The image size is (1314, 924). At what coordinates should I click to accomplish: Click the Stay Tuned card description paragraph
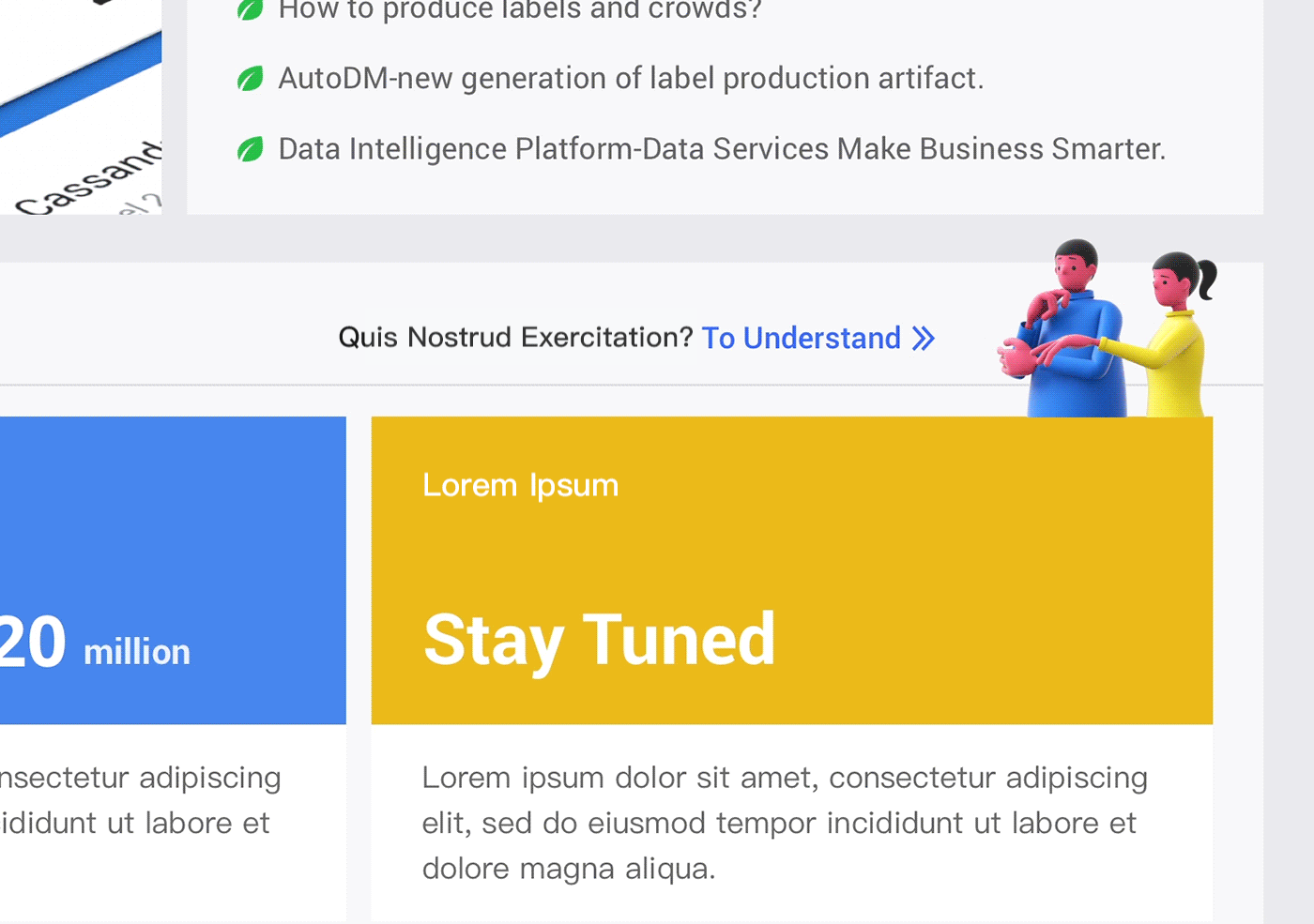(785, 824)
